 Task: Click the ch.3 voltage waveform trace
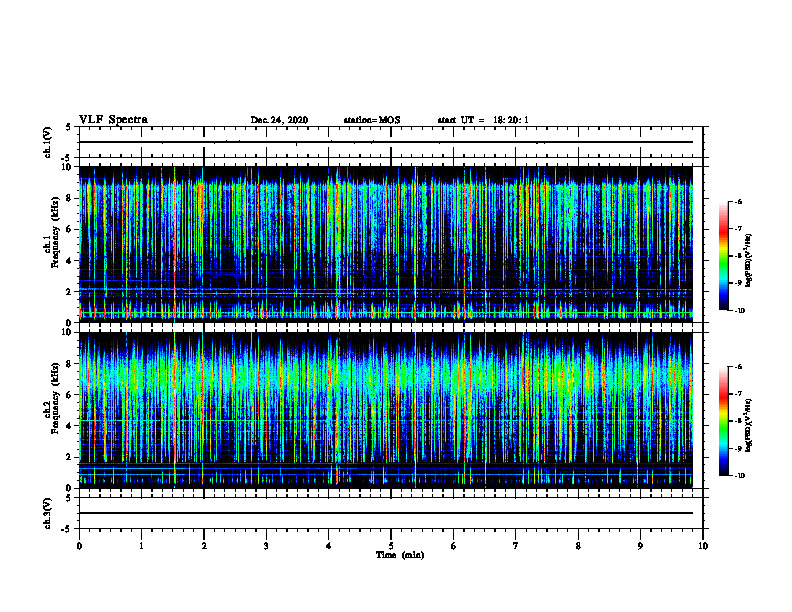[x=386, y=513]
